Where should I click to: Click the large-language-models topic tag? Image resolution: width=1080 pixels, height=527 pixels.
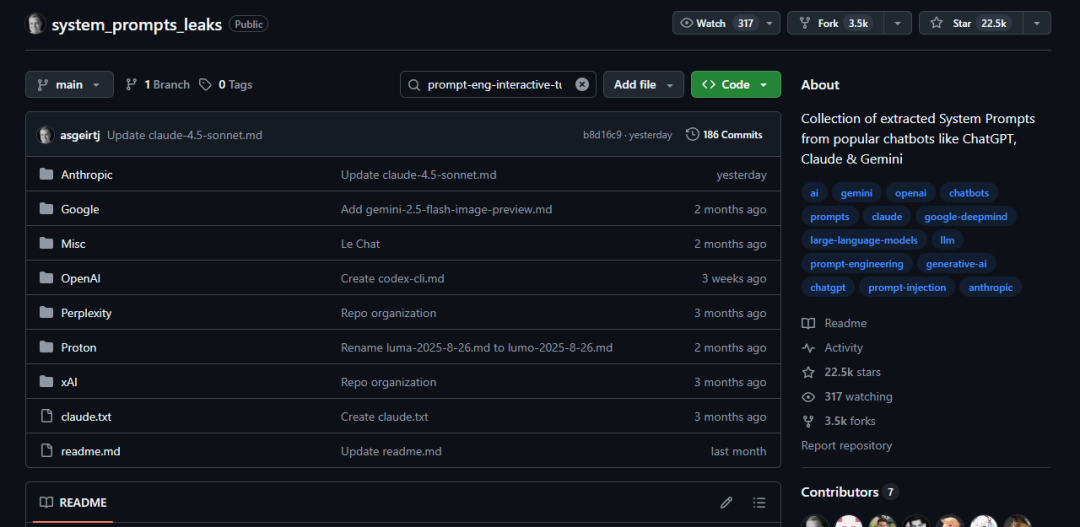pos(864,240)
